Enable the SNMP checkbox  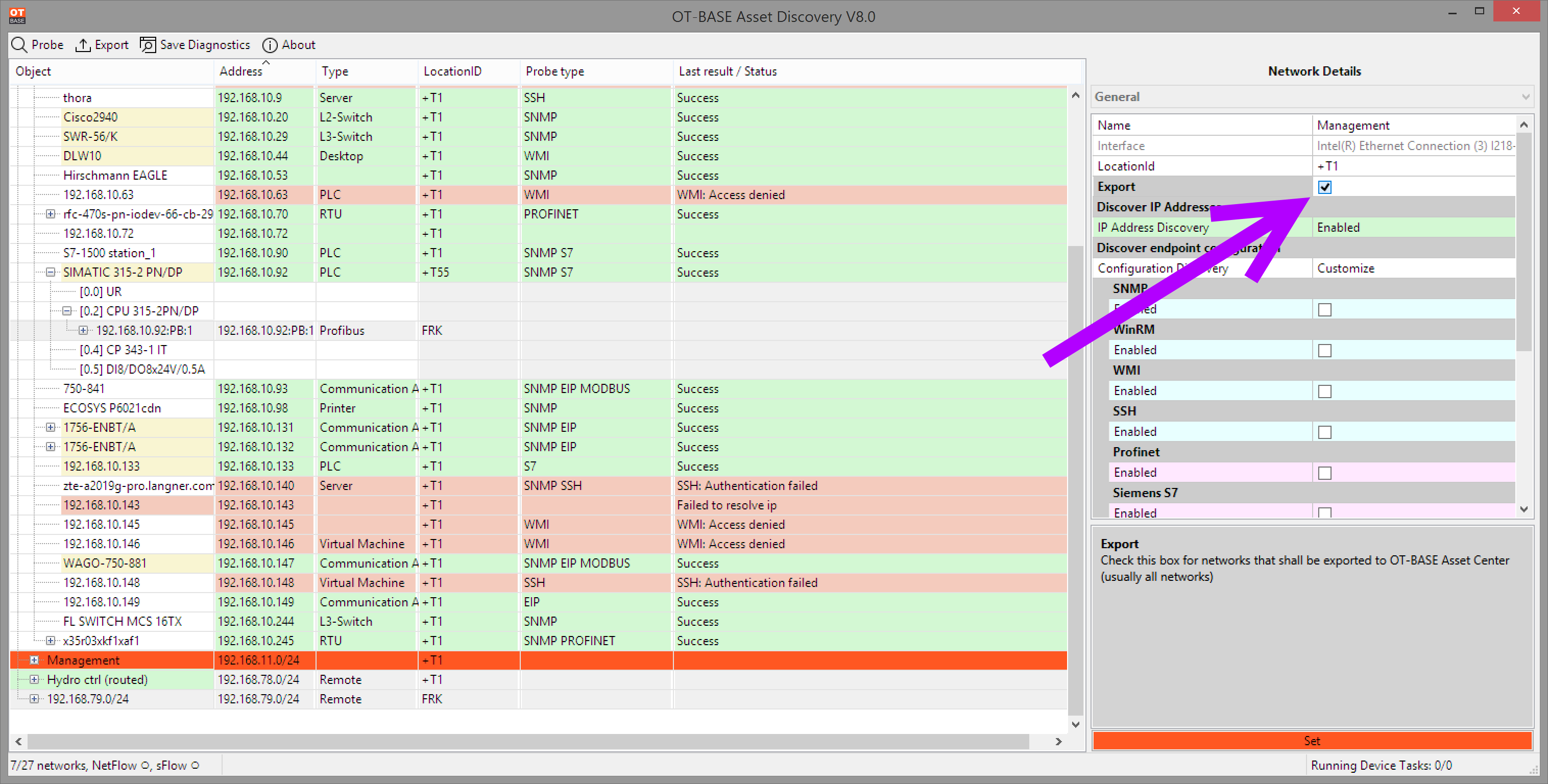pyautogui.click(x=1324, y=309)
